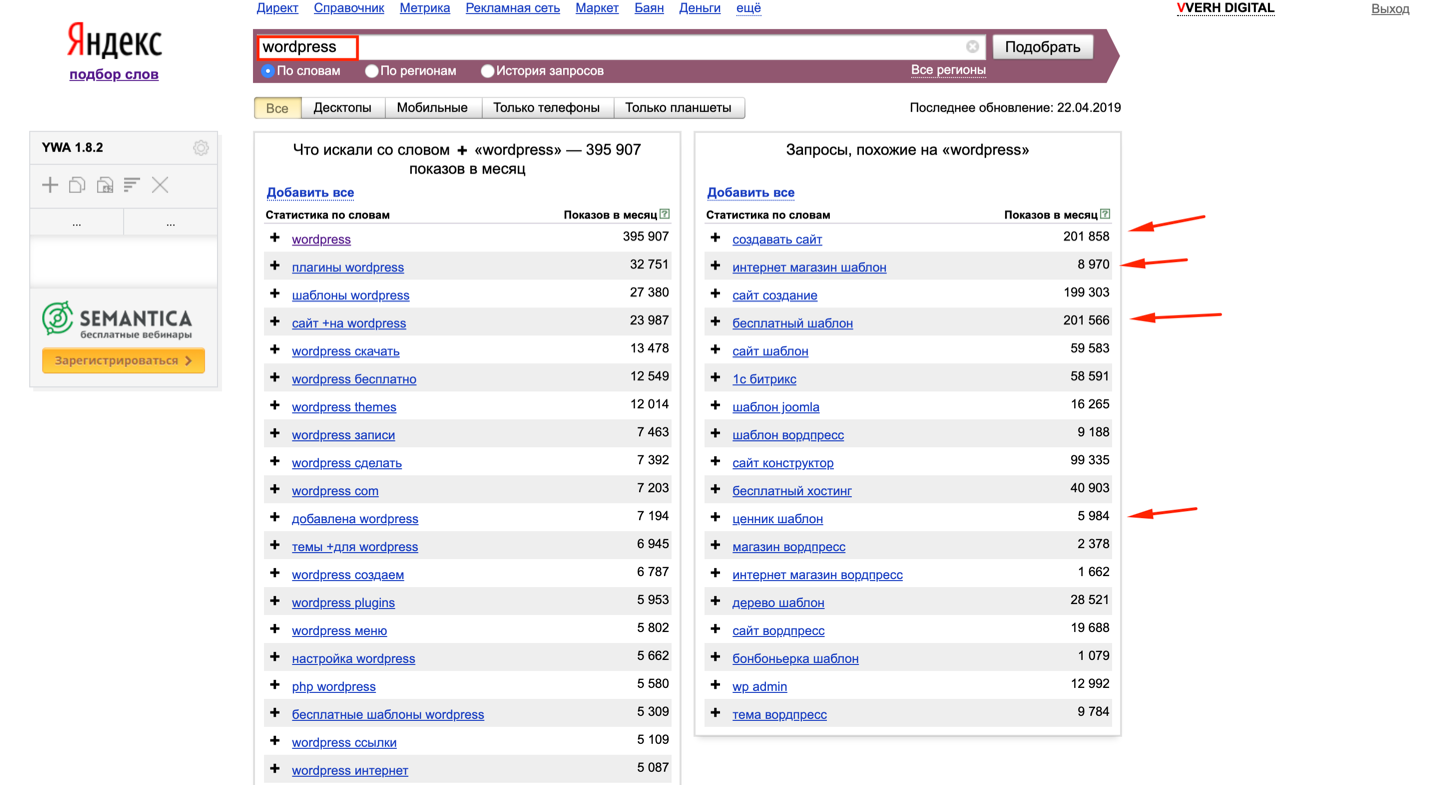
Task: Add the phrase бесплатный шаблон with plus icon
Action: (x=715, y=322)
